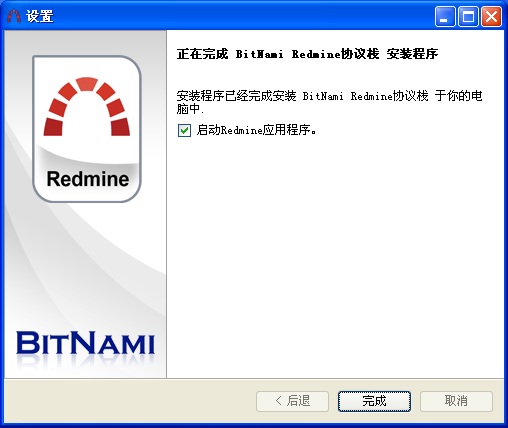Minimize the 设置 installer window

[x=445, y=16]
